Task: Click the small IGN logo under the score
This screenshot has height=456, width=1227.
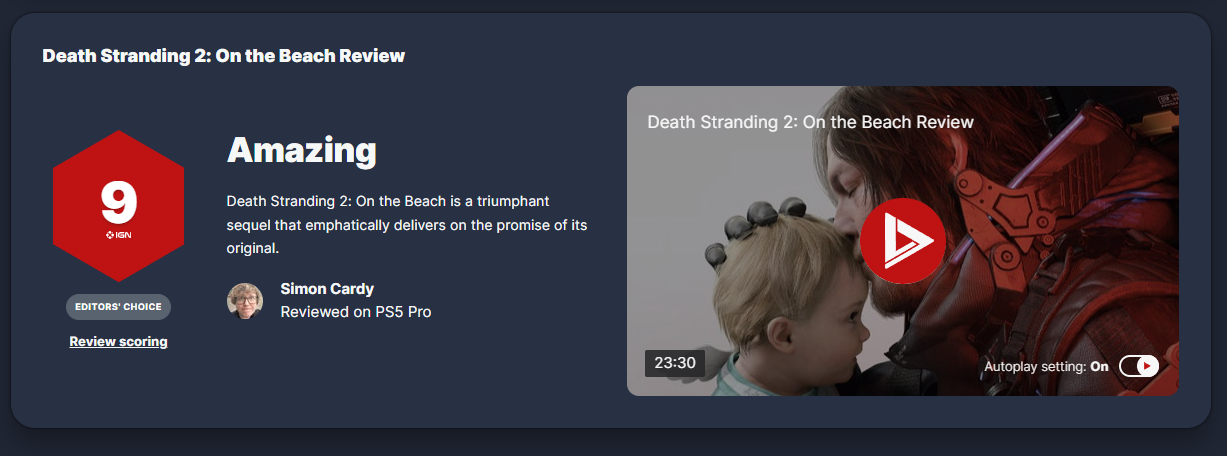Action: pos(118,235)
